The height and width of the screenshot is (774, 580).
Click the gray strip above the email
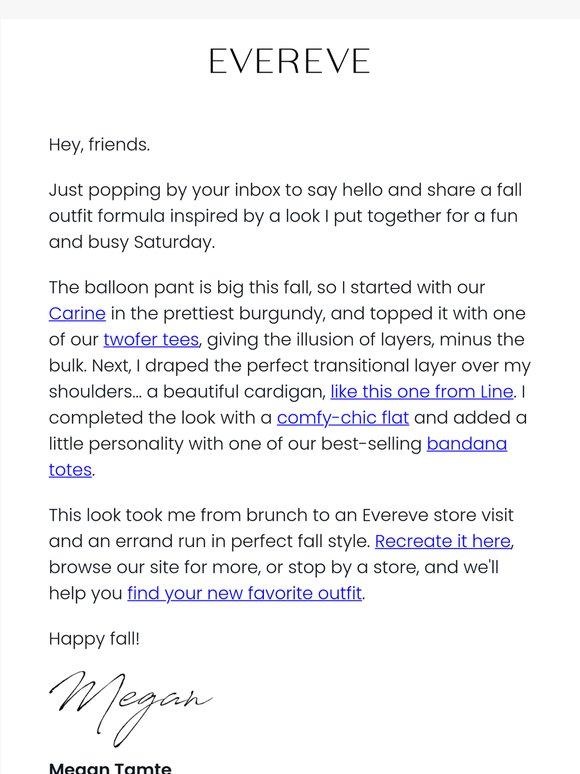tap(290, 9)
